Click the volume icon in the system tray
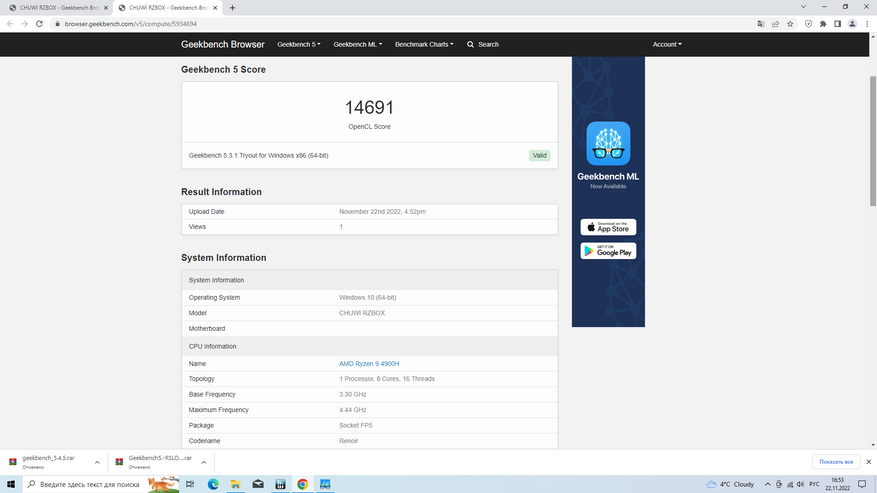877x493 pixels. (x=800, y=484)
